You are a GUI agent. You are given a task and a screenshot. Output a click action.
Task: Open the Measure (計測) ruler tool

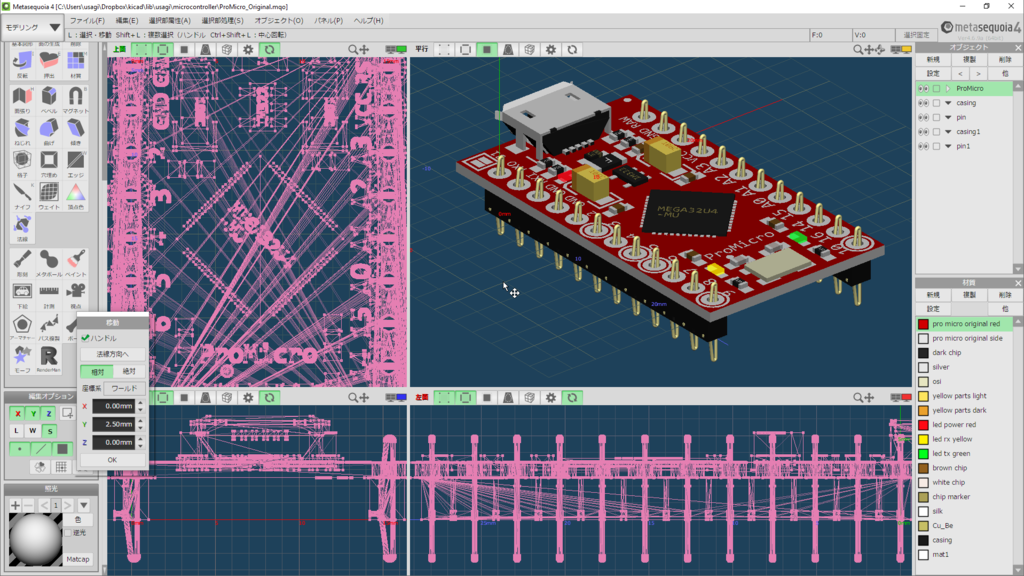tap(49, 295)
